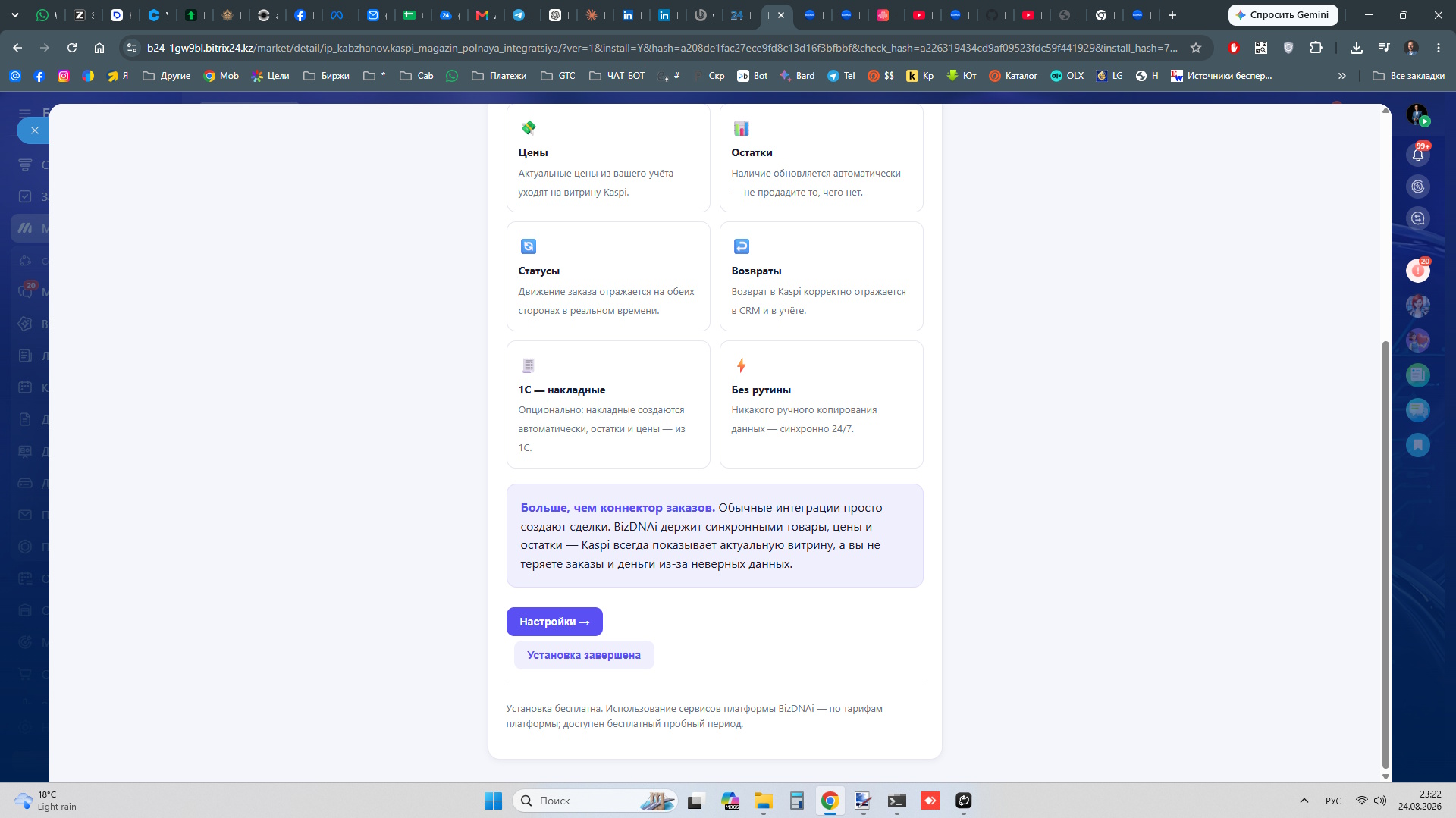Screen dimensions: 1456x818
Task: Click the page vertical scrollbar thumb
Action: (x=1385, y=555)
